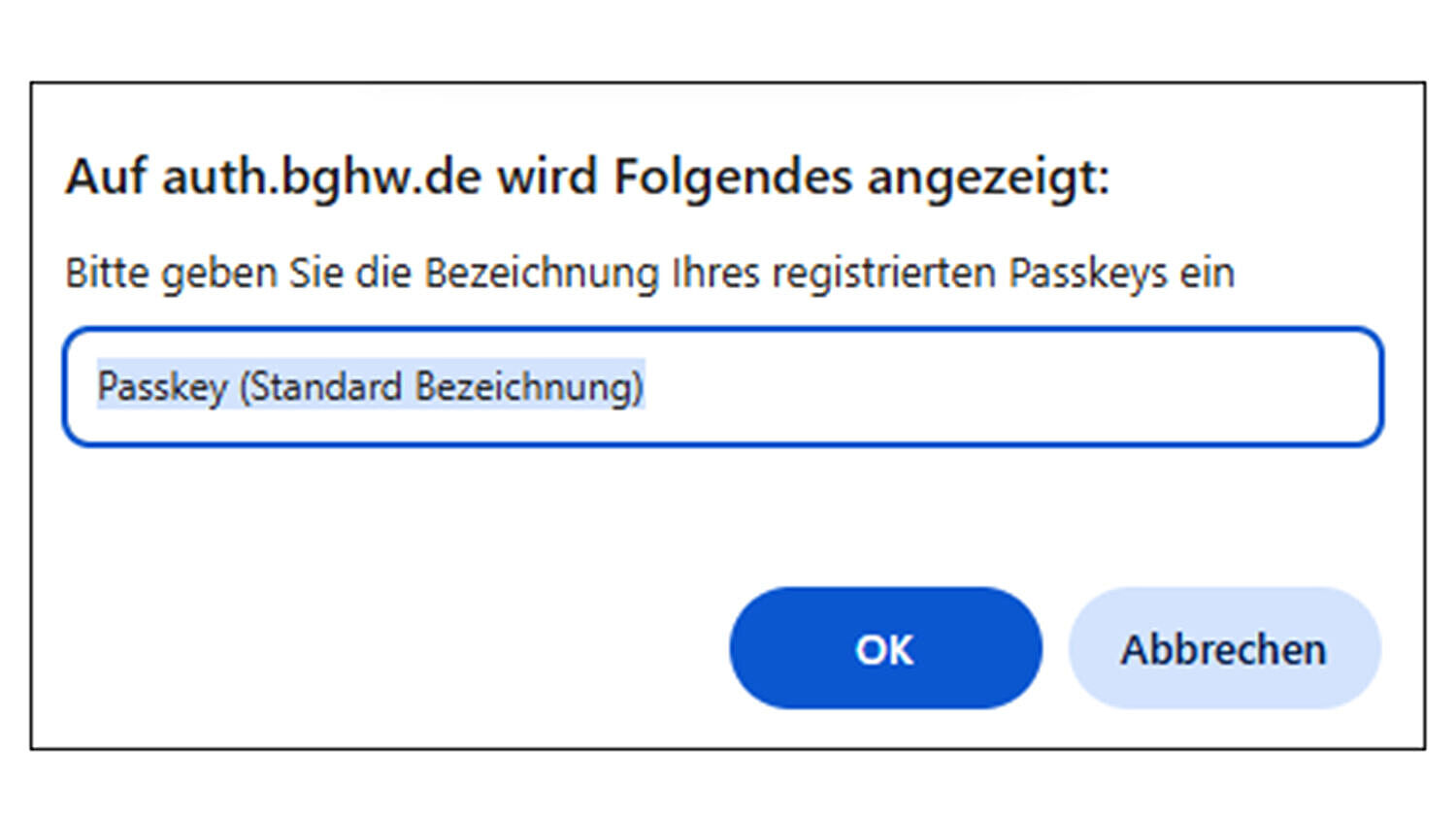Viewport: 1456px width, 817px height.
Task: Click 'geben' in the prompt message
Action: [218, 273]
